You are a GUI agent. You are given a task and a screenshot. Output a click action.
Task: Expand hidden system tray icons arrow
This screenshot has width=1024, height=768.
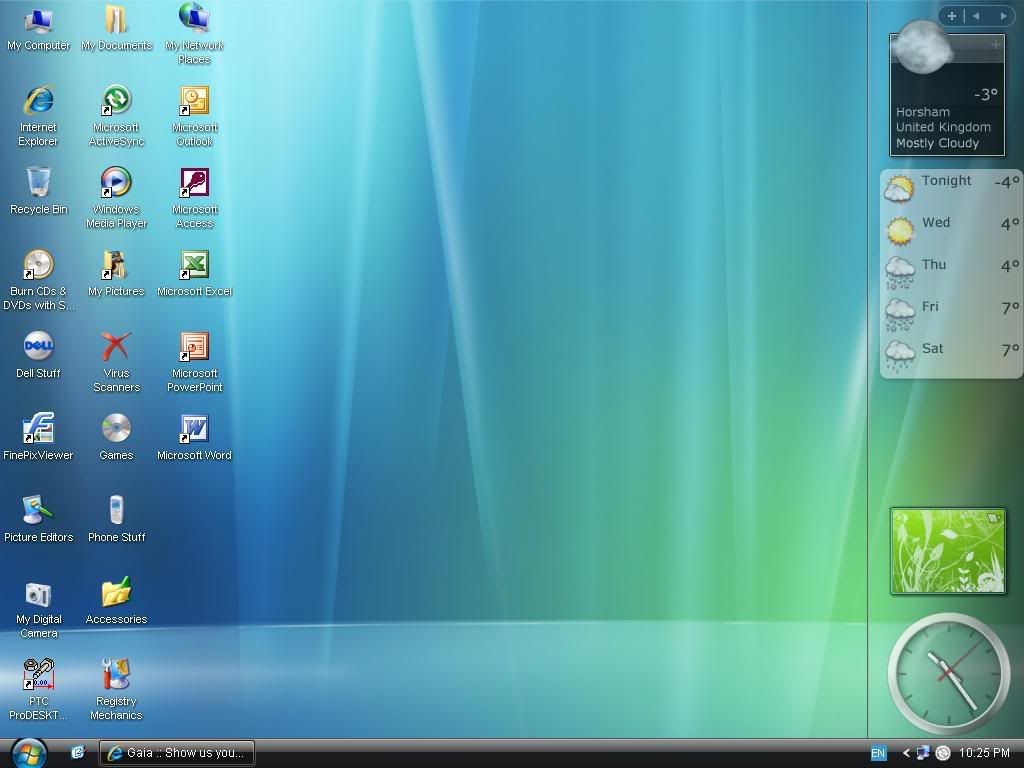906,753
